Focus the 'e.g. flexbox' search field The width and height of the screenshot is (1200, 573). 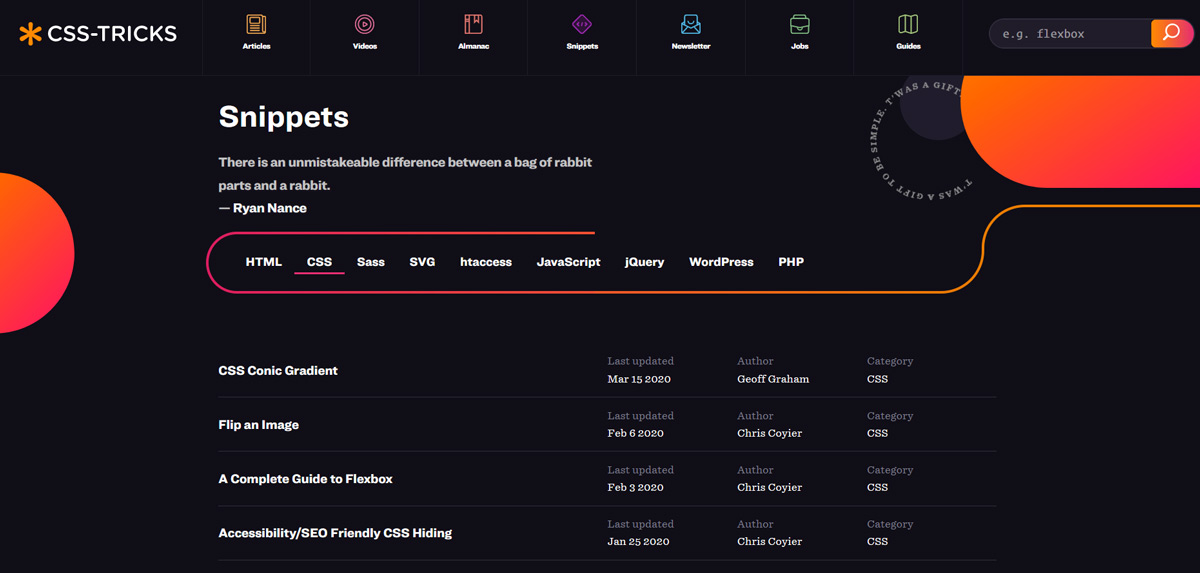1070,34
